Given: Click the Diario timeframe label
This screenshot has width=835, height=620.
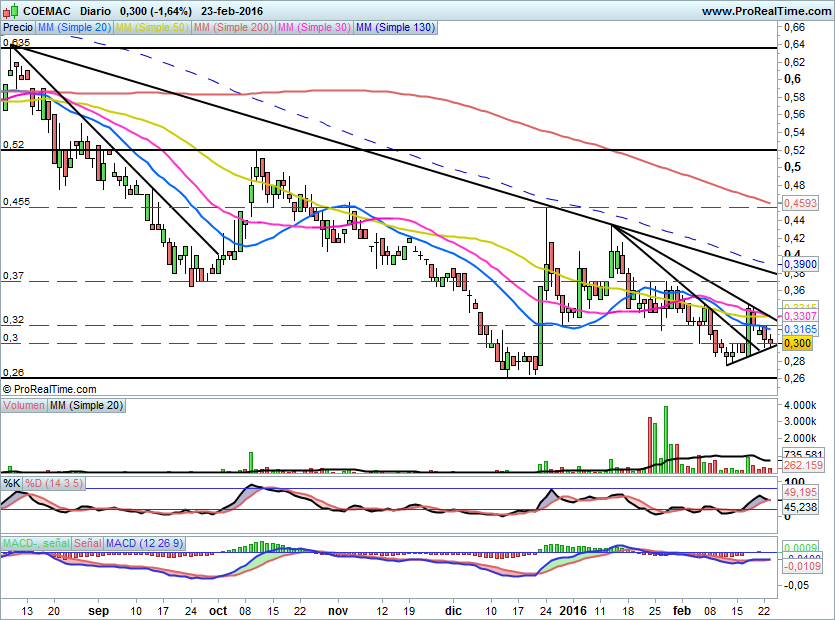Looking at the screenshot, I should tap(96, 11).
